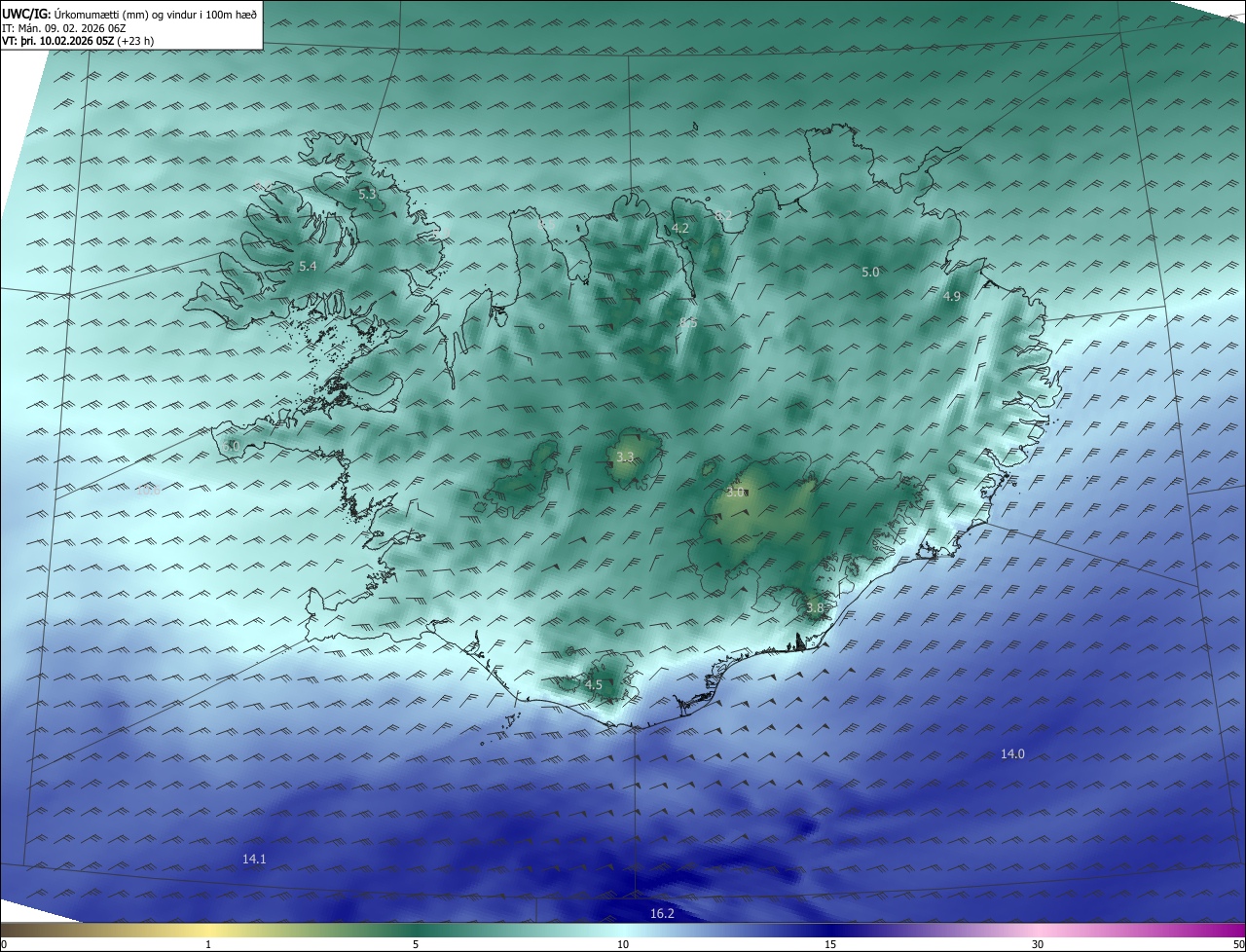Select the valid time line 'VT: þri. 10.02.2026 05Z (+23 h)'
The width and height of the screenshot is (1246, 952).
tap(78, 41)
